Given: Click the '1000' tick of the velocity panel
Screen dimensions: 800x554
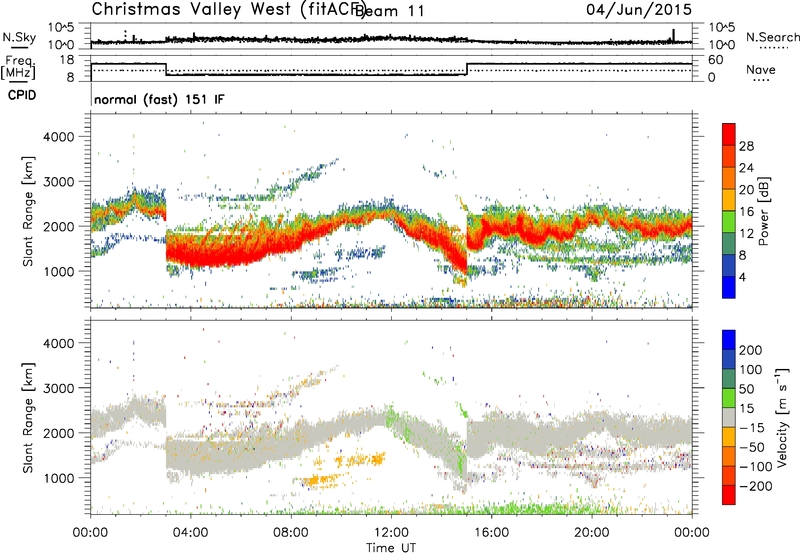Looking at the screenshot, I should coord(59,478).
